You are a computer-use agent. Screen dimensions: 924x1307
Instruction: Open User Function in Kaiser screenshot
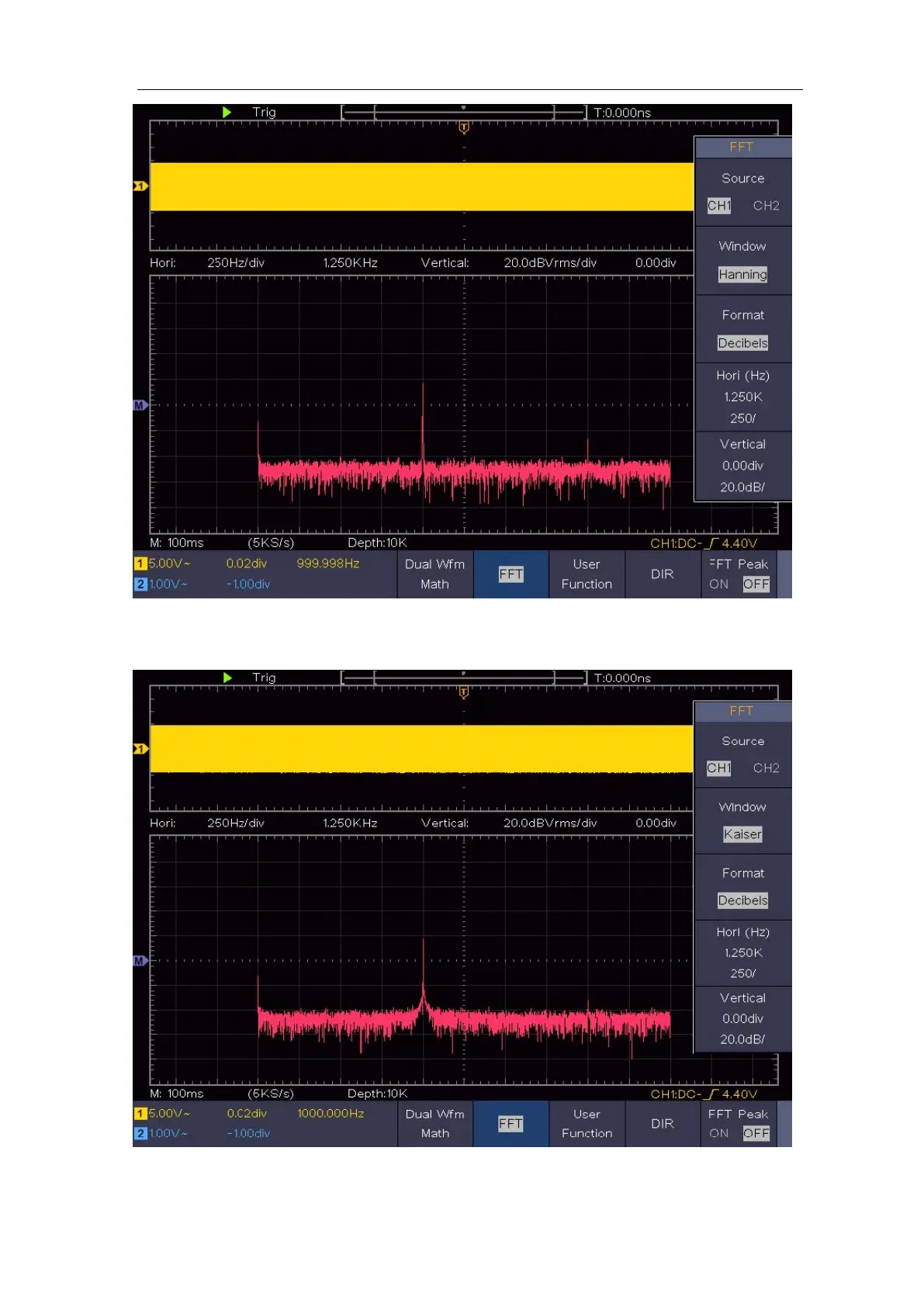(x=587, y=1123)
